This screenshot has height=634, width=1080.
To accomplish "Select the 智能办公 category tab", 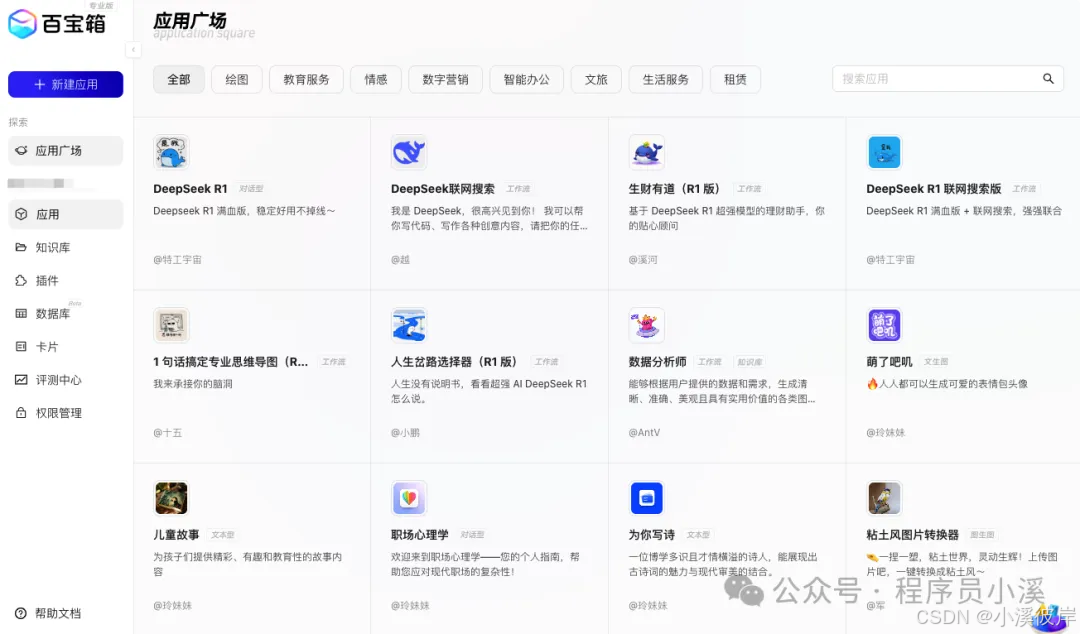I will (x=527, y=79).
